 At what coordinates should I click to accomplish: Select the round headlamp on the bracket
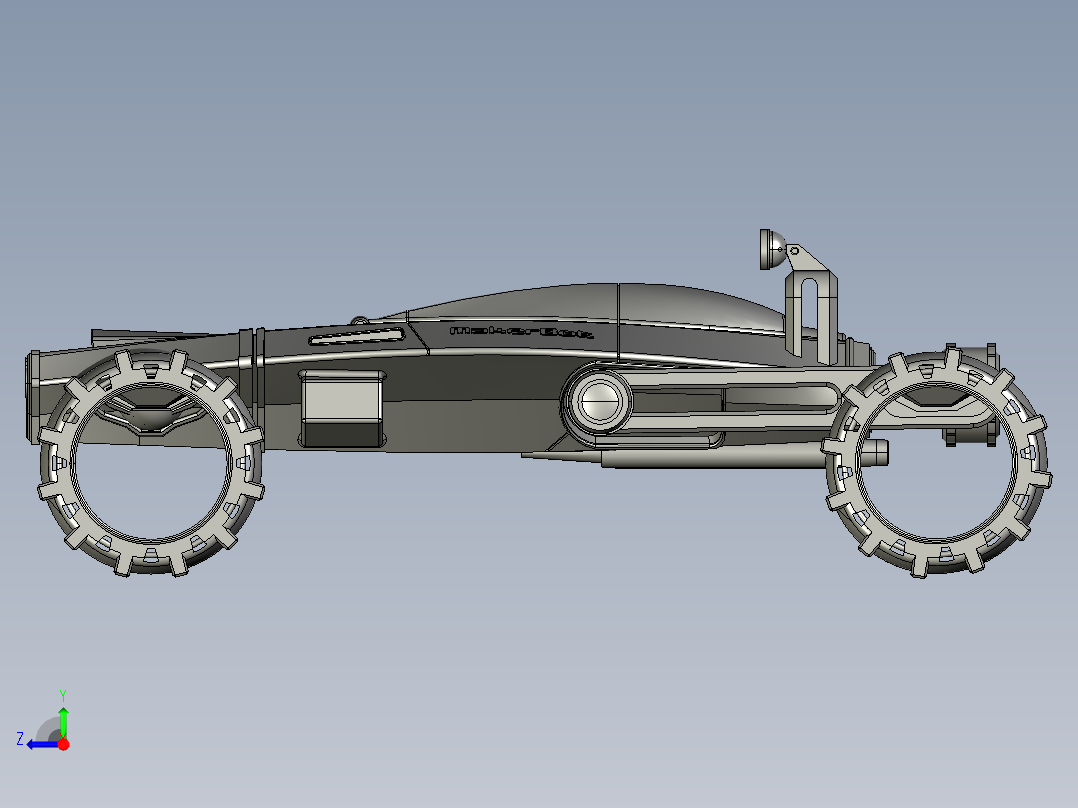[773, 249]
